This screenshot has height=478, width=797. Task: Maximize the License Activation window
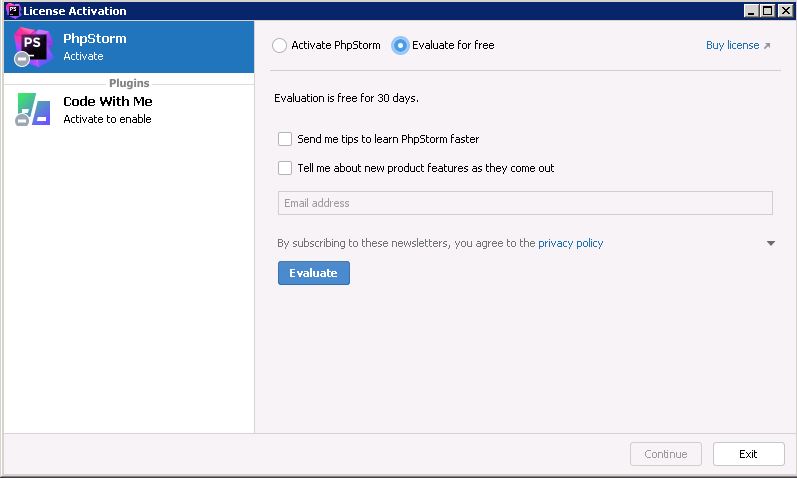(767, 10)
